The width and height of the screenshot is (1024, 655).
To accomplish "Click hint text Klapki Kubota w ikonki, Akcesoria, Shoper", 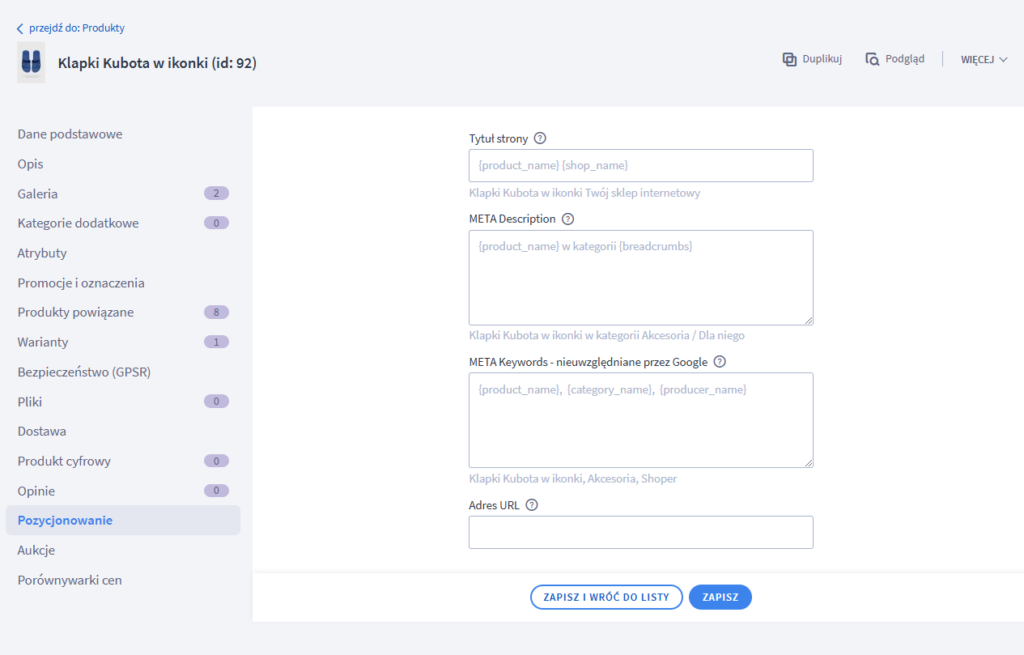I will click(573, 479).
